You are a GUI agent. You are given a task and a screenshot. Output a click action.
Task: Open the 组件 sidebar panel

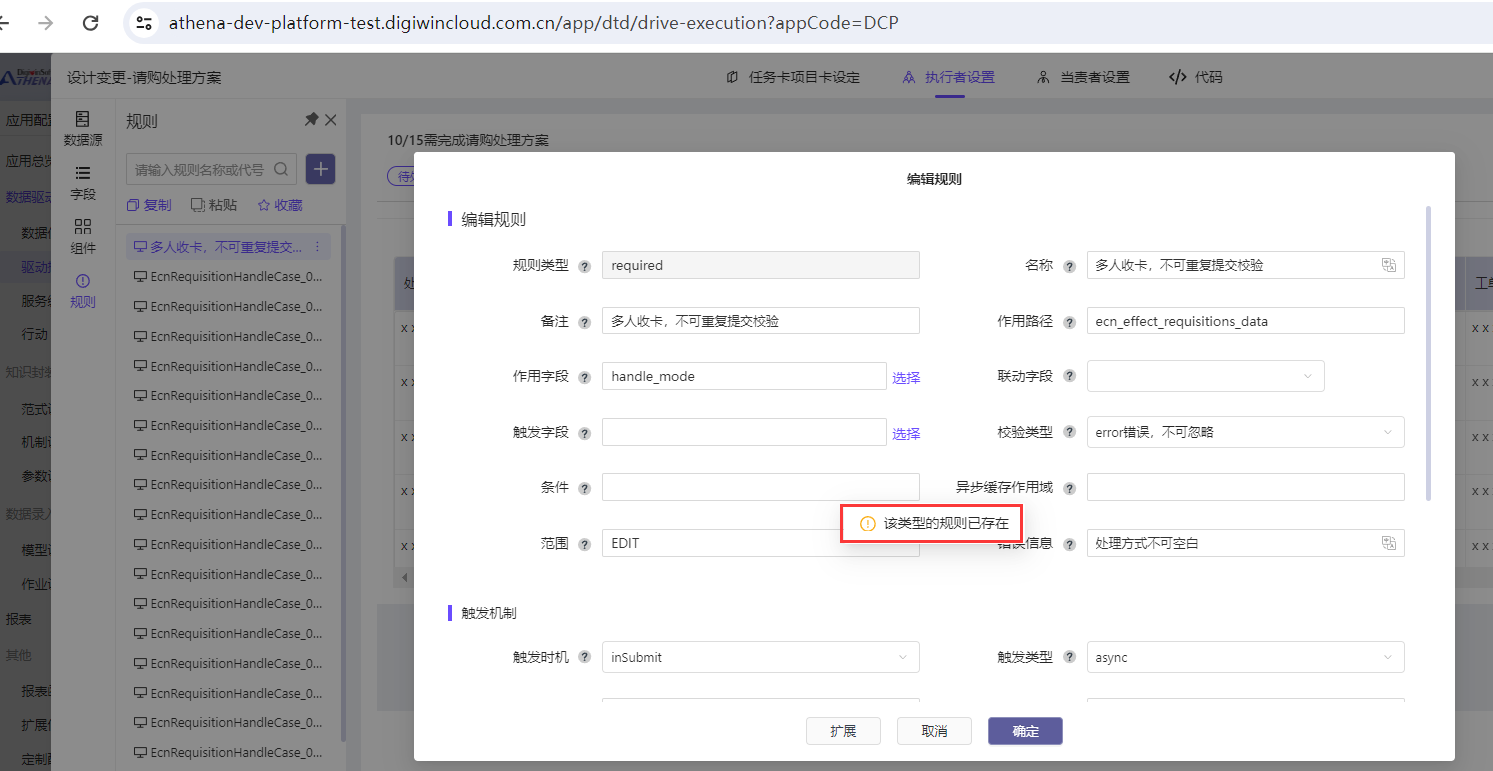83,237
